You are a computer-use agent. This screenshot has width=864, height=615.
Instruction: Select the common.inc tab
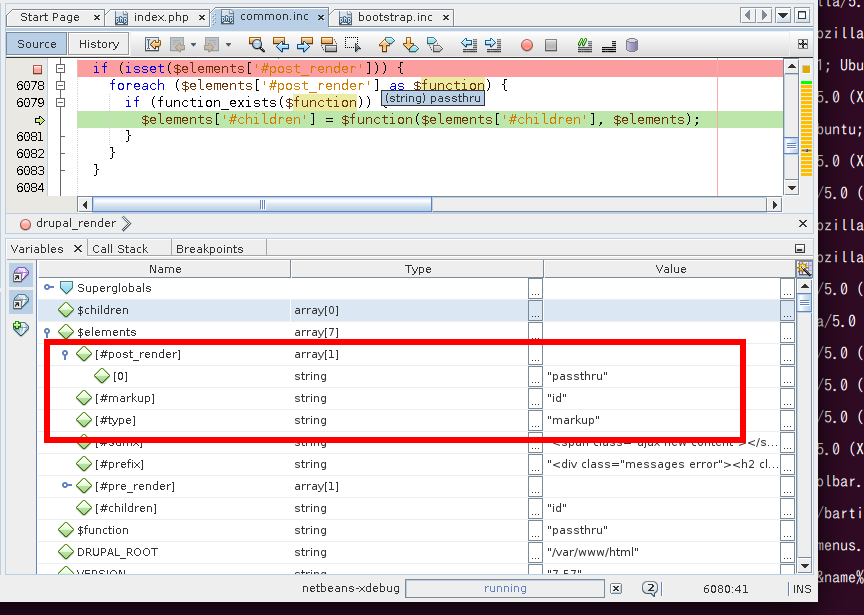274,17
